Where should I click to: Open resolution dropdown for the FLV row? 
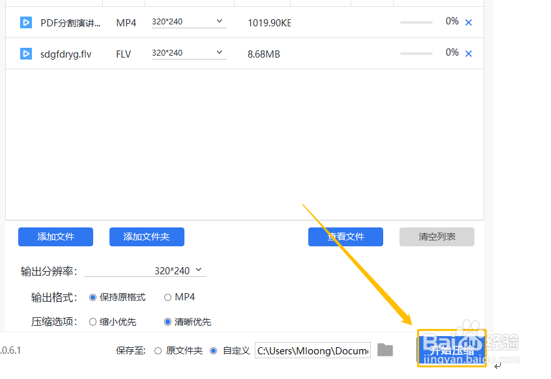pos(189,53)
